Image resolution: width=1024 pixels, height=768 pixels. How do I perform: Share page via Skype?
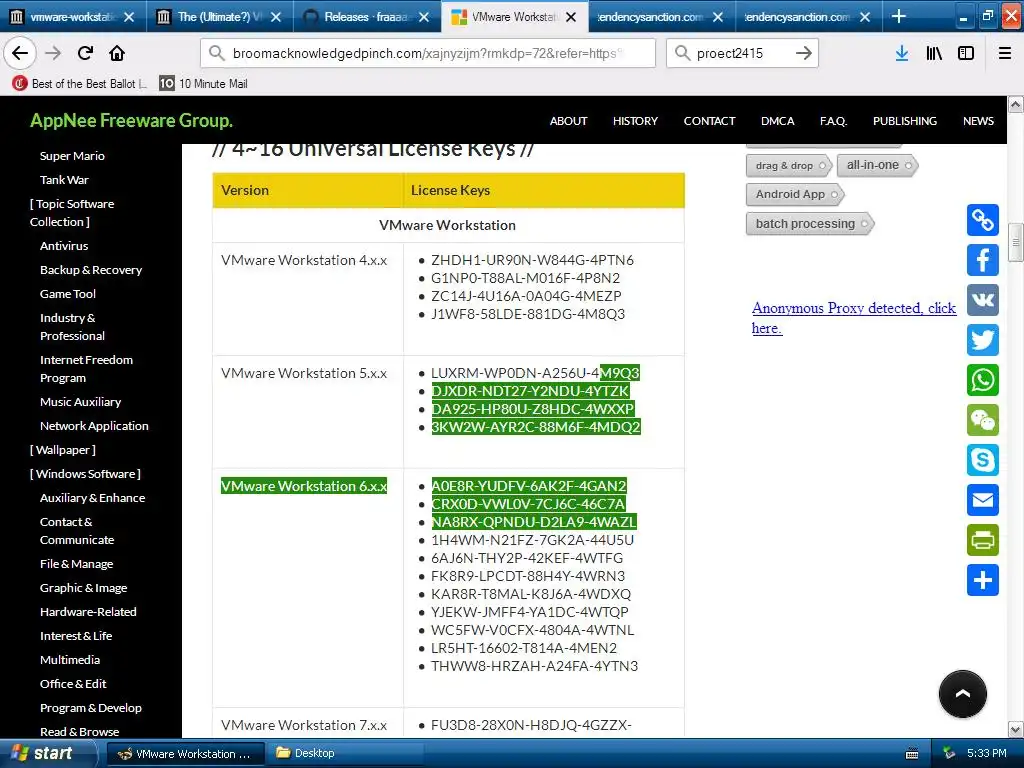[982, 460]
